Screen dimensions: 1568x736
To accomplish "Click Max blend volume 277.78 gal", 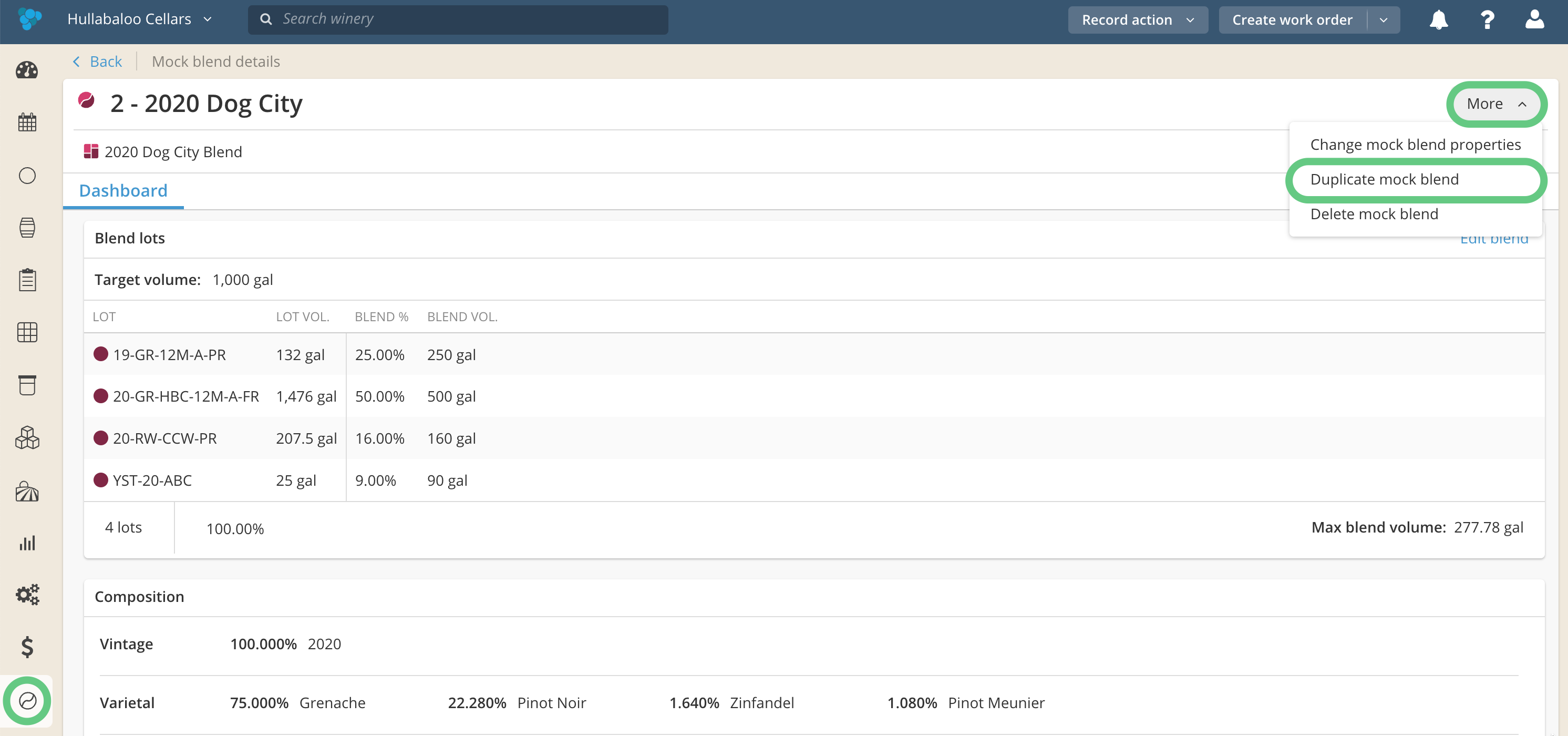I will click(x=1417, y=527).
